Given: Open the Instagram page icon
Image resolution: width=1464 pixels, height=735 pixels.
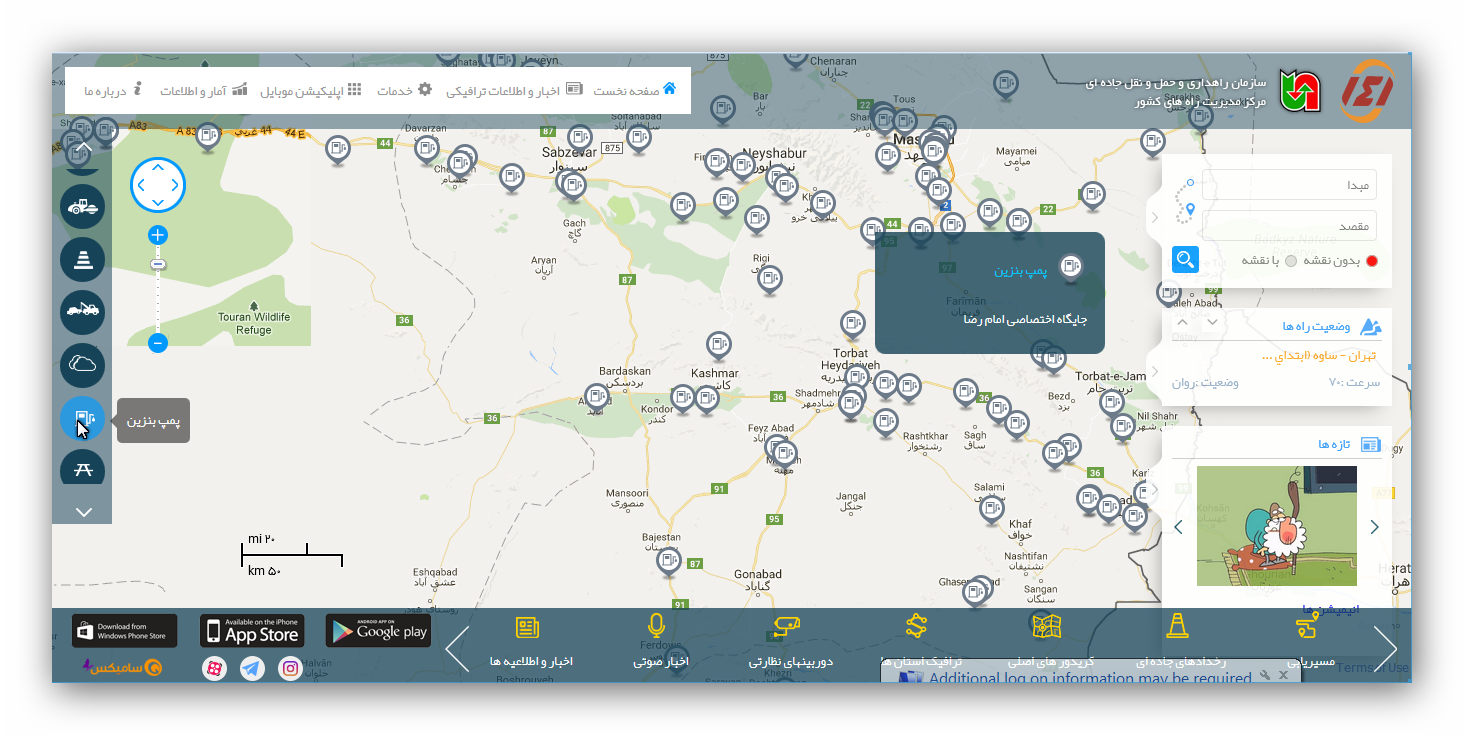Looking at the screenshot, I should 290,669.
